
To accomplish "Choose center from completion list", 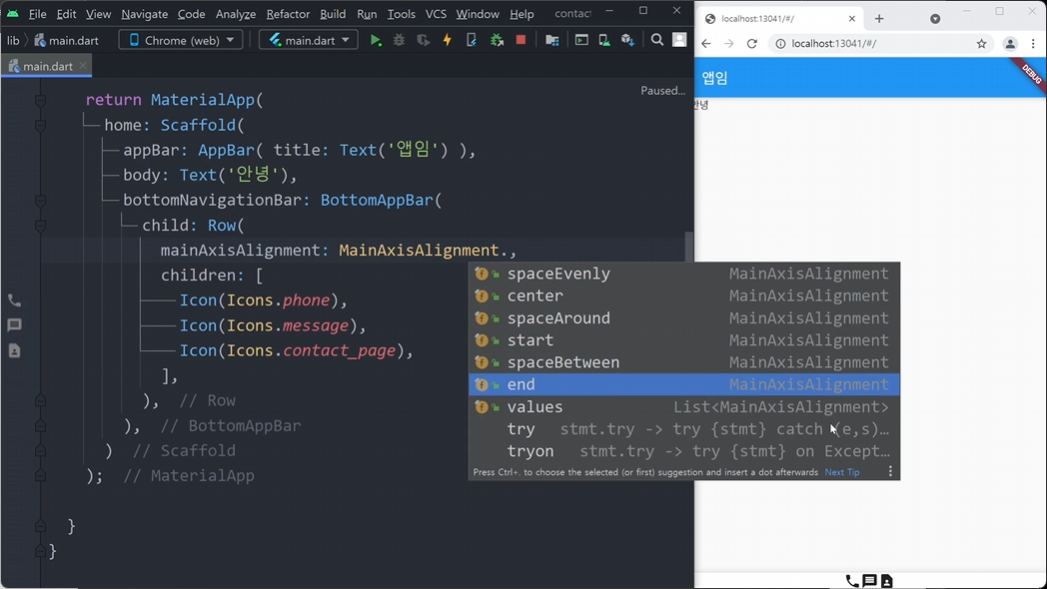I will (684, 296).
